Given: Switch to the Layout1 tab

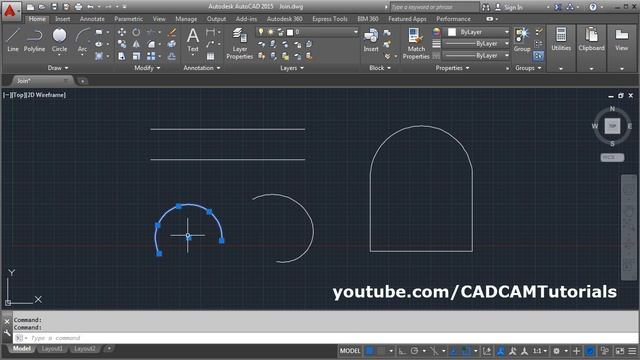Looking at the screenshot, I should click(52, 349).
